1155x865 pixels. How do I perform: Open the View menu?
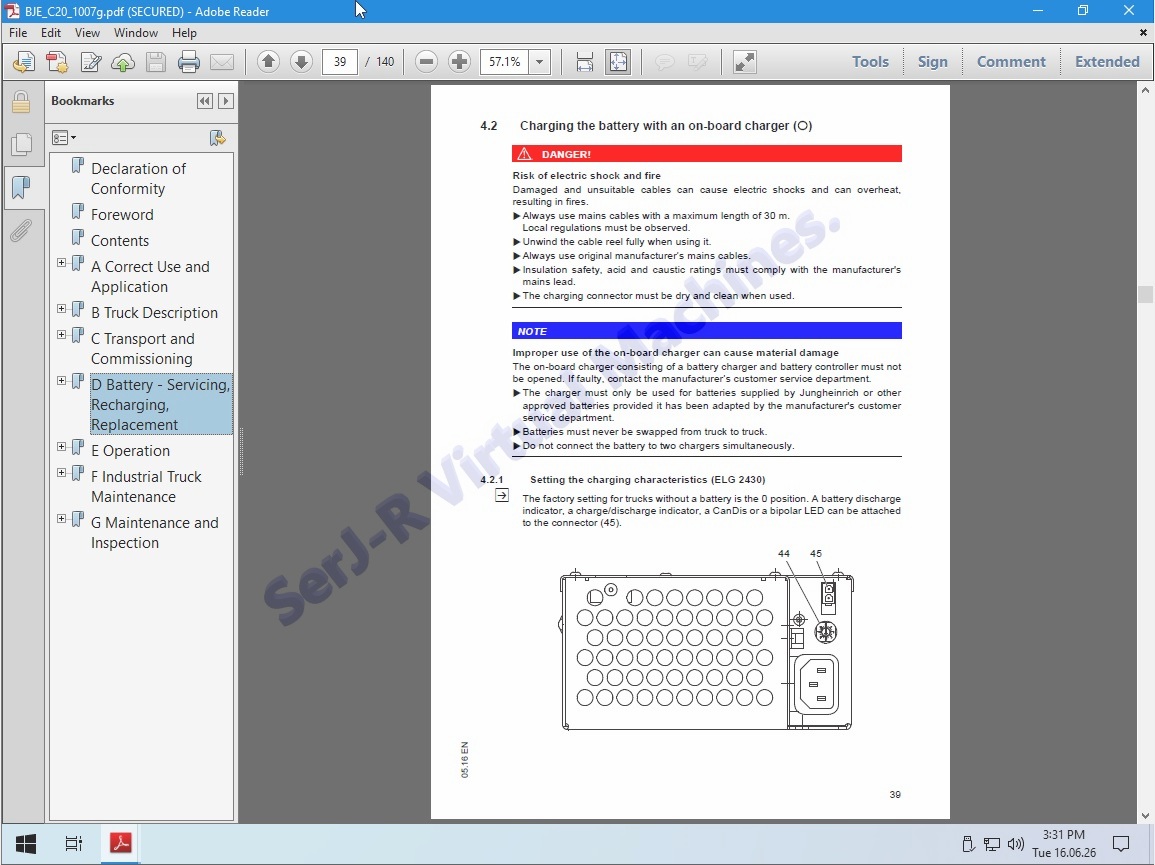(87, 32)
